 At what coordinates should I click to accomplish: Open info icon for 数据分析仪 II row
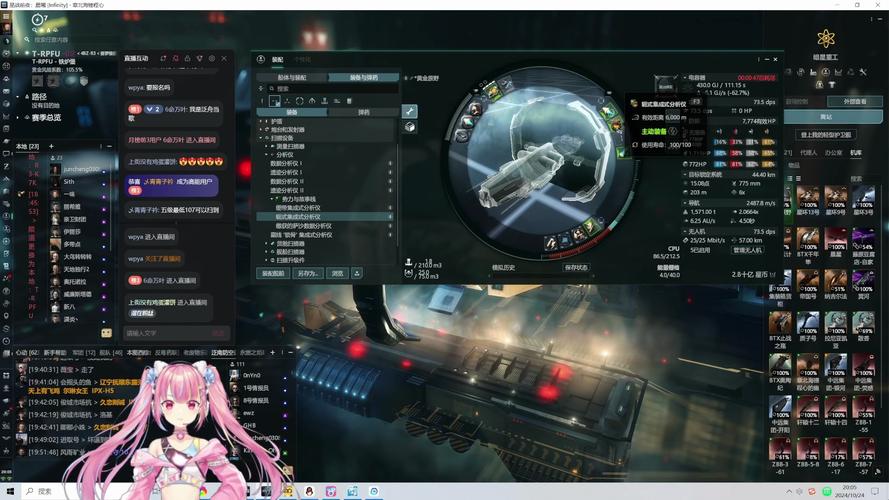(390, 181)
